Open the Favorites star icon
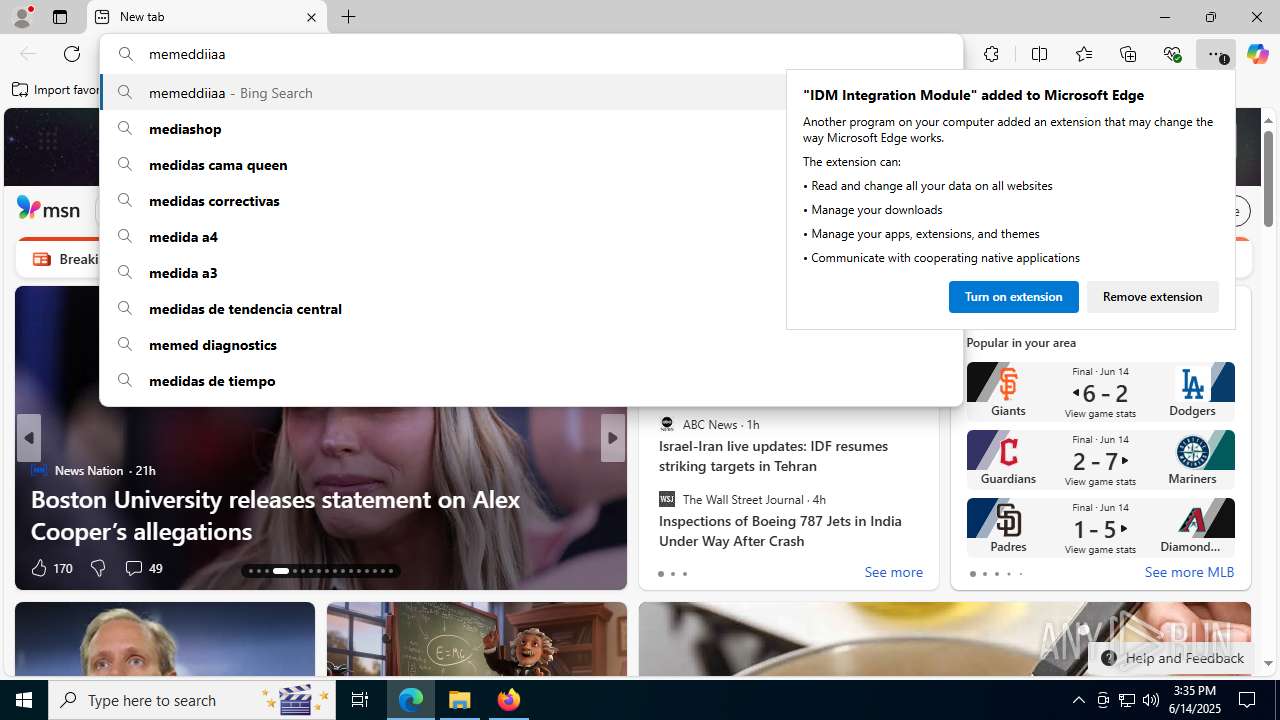 (x=1084, y=54)
